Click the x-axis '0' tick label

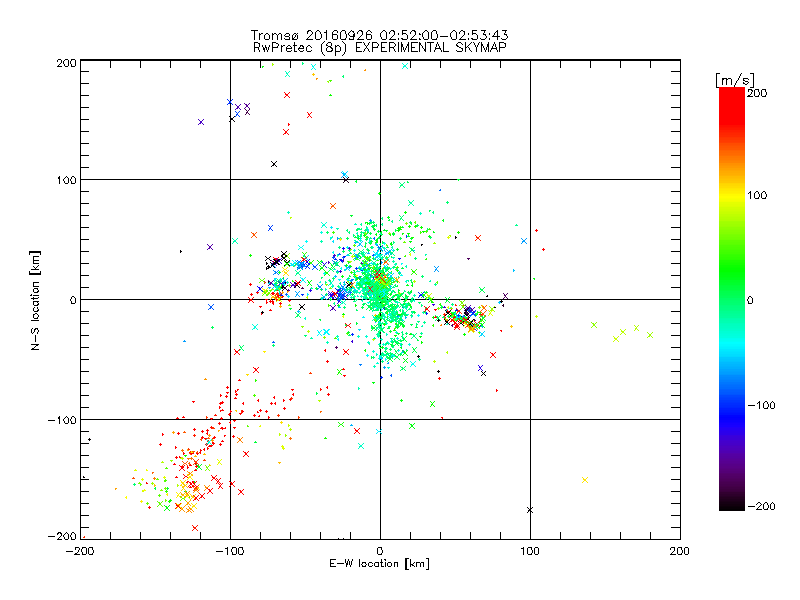pyautogui.click(x=380, y=551)
